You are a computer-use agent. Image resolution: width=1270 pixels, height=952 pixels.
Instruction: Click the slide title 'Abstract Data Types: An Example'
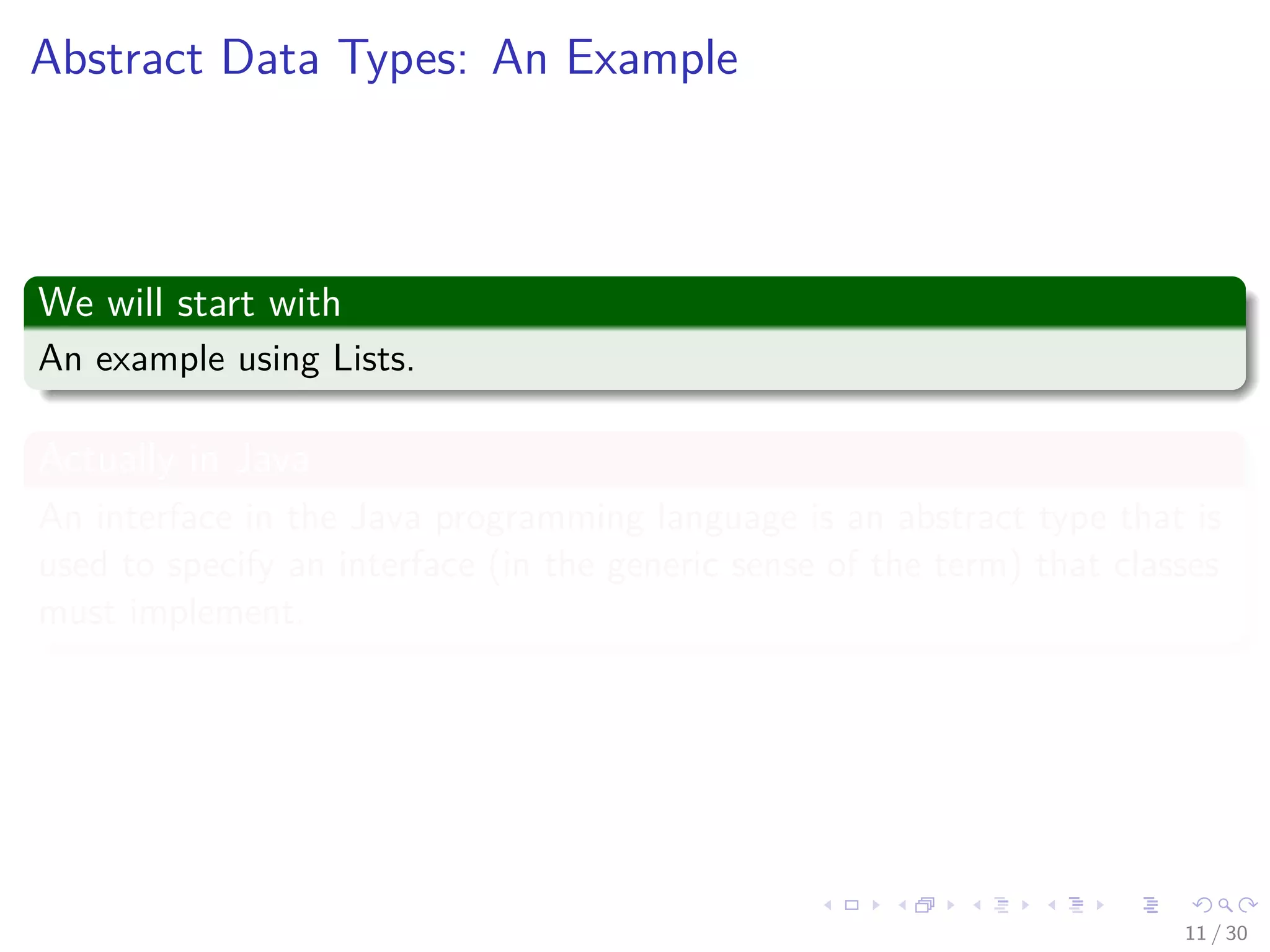pos(384,58)
